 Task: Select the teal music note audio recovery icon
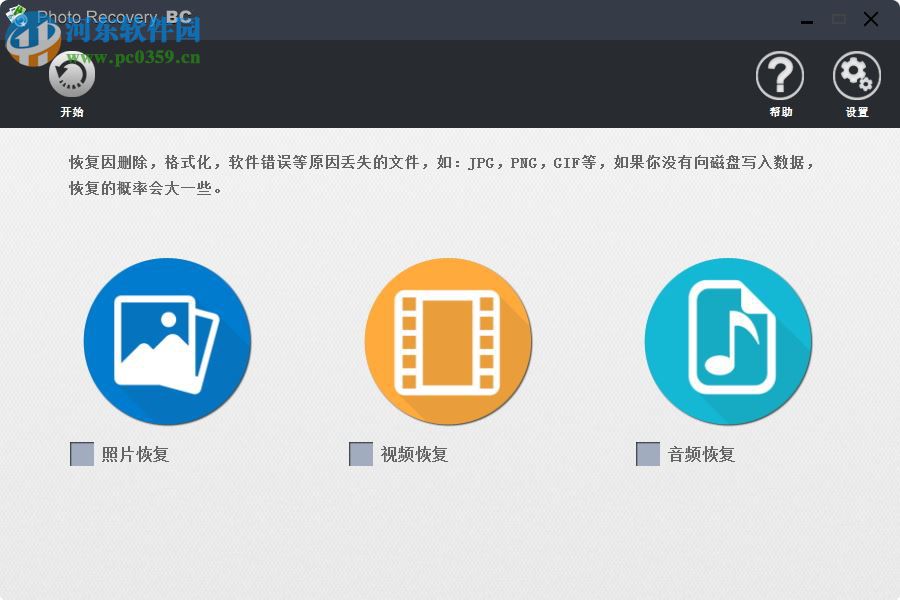coord(727,341)
